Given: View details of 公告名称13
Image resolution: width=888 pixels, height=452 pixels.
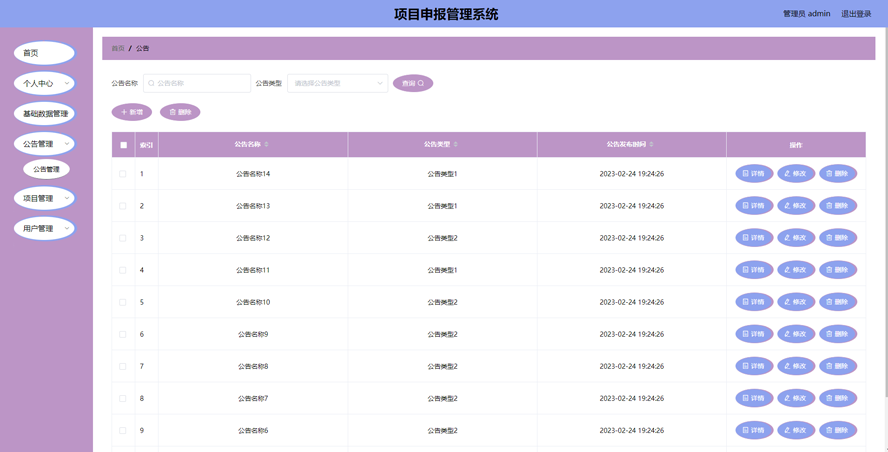Looking at the screenshot, I should tap(754, 206).
